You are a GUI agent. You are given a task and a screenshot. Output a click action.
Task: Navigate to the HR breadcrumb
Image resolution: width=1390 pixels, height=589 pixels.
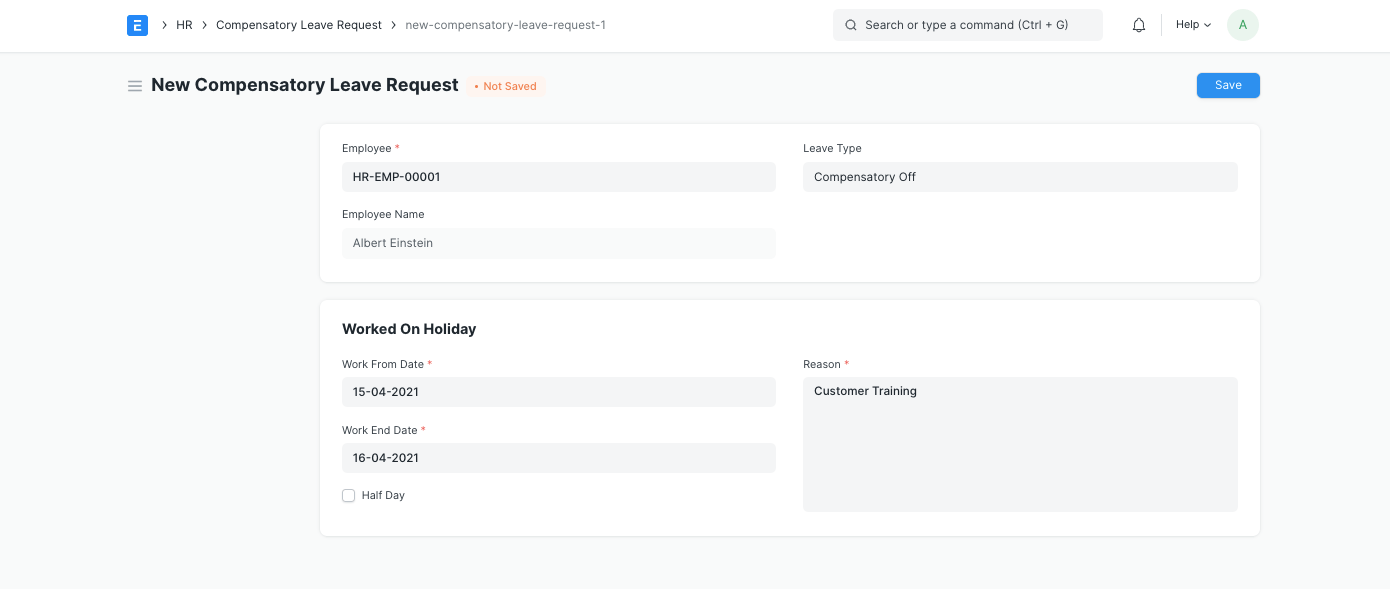(x=184, y=25)
